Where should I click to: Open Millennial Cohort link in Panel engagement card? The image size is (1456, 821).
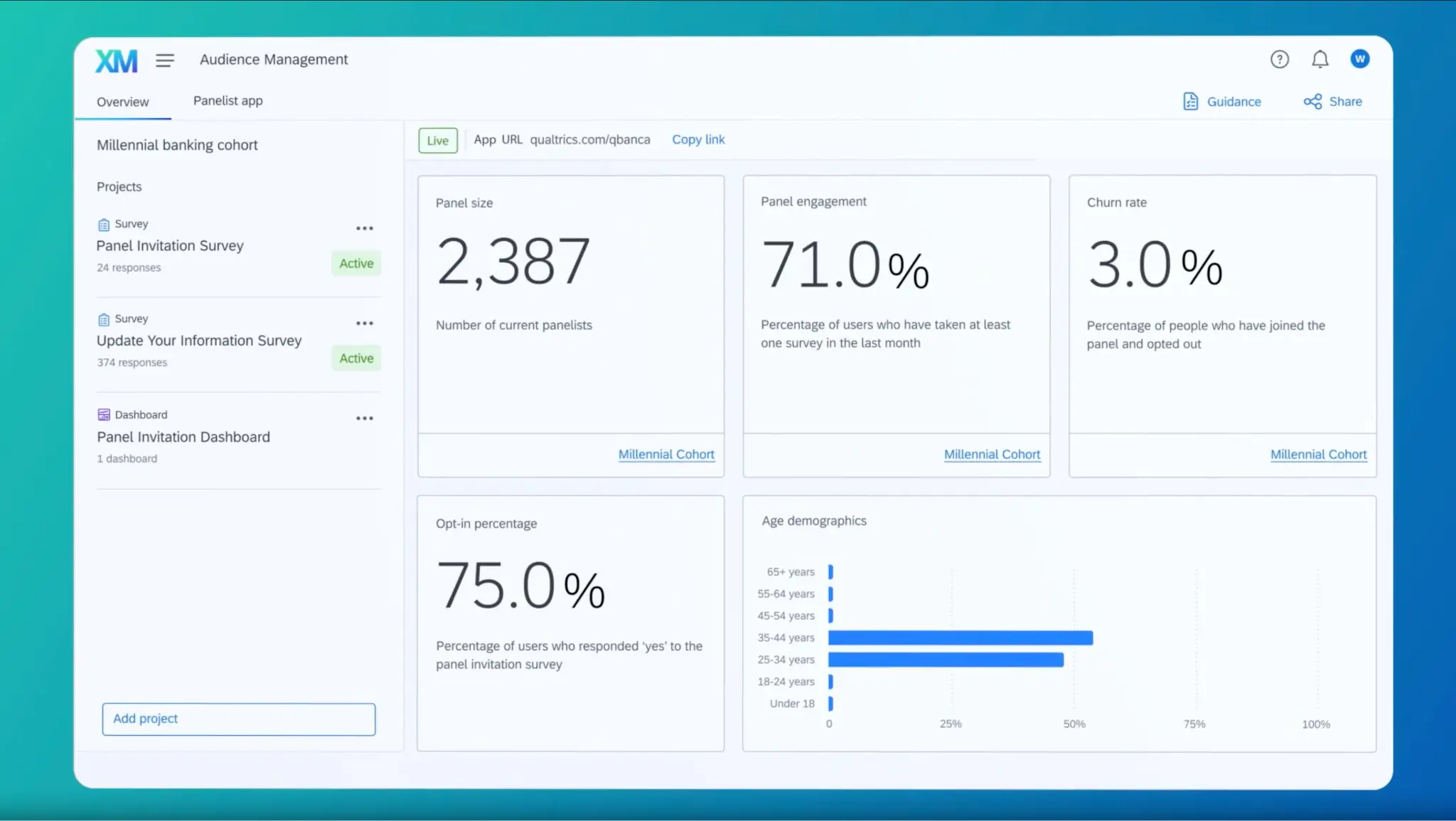pos(992,454)
